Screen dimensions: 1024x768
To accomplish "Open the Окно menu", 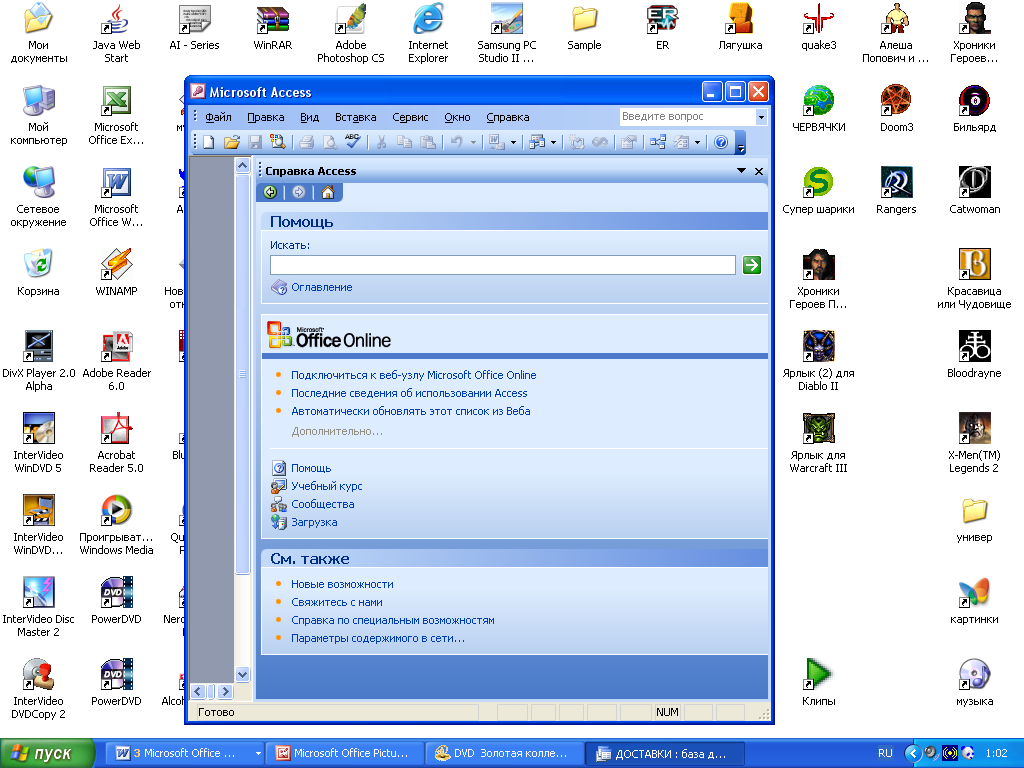I will (x=457, y=117).
